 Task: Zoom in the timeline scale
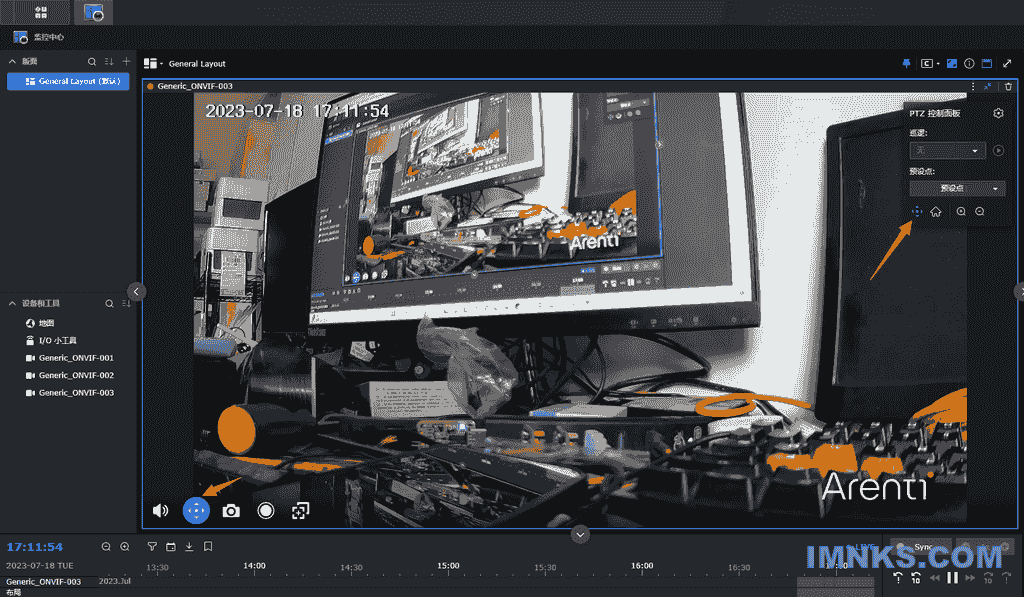click(125, 547)
